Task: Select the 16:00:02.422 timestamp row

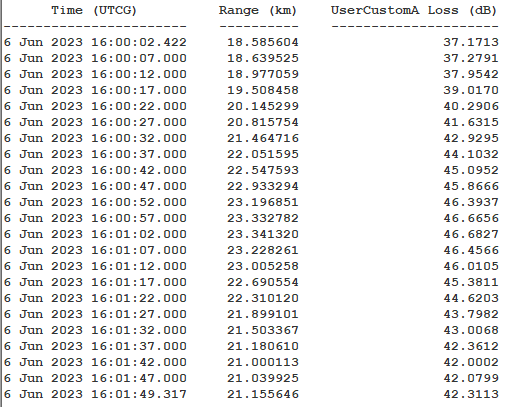Action: click(x=95, y=42)
